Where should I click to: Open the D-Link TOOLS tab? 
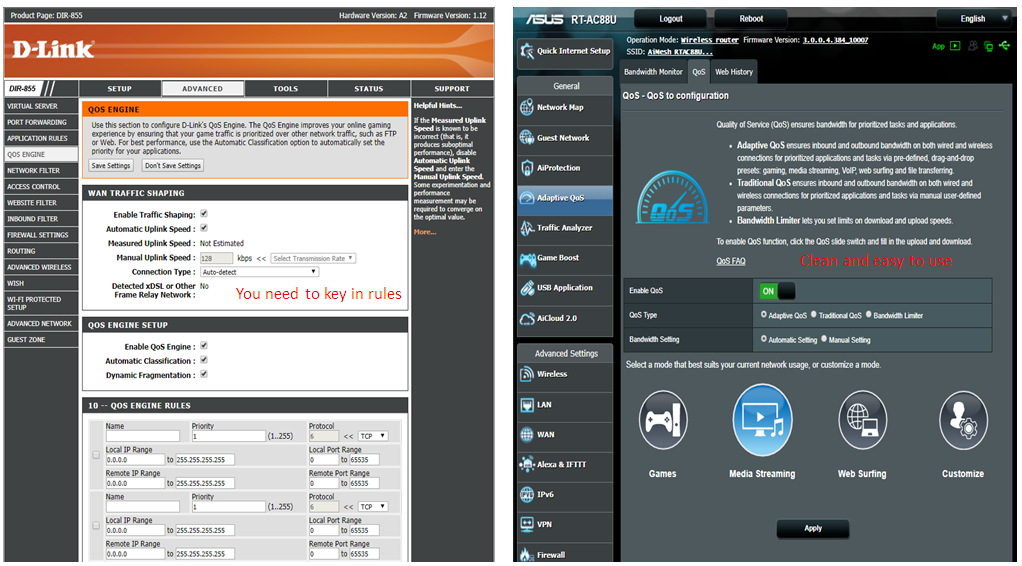pyautogui.click(x=285, y=89)
